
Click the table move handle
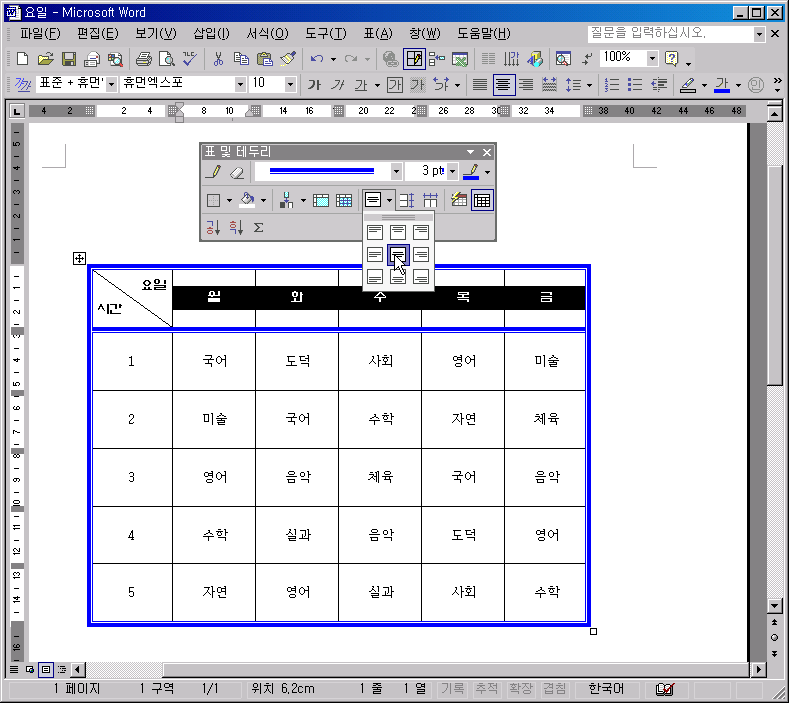(80, 259)
